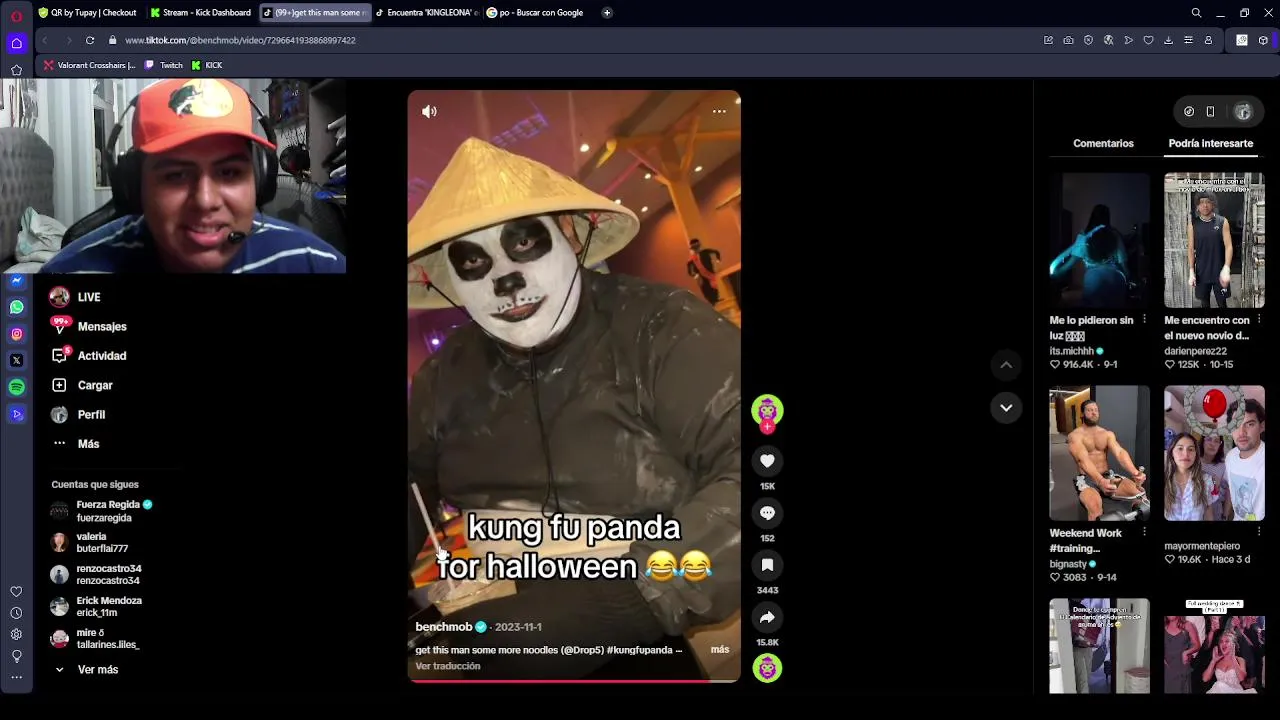The width and height of the screenshot is (1280, 720).
Task: Open the KICK bookmark
Action: point(207,65)
